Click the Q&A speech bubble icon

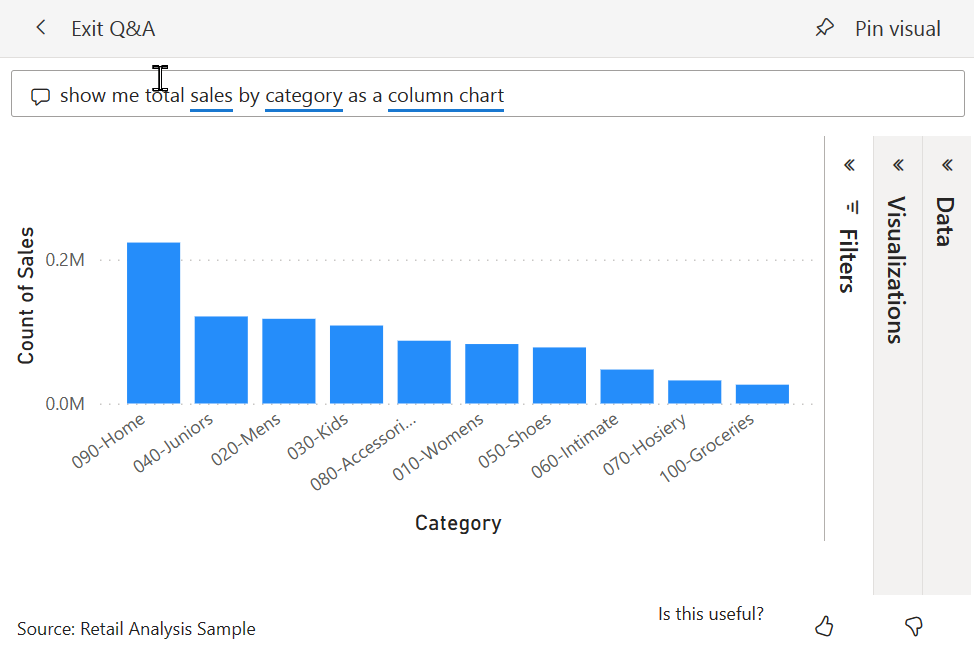coord(40,95)
